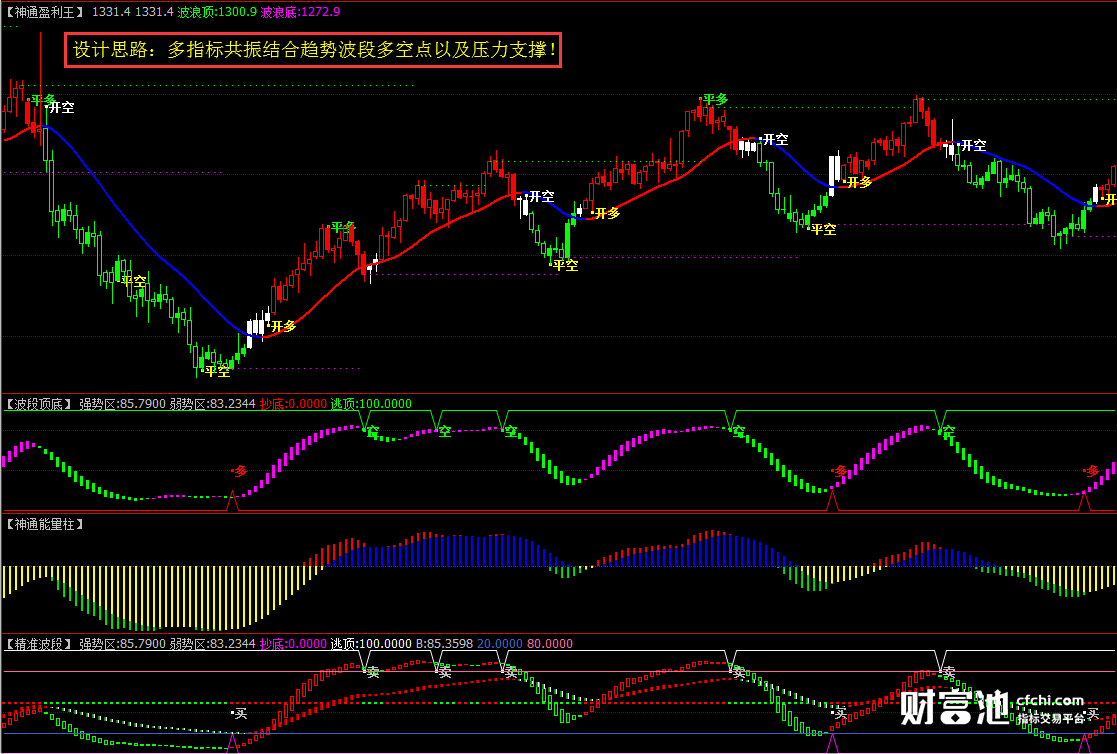
Task: Click the leftmost green 平多 signal on the price chart
Action: tap(43, 100)
